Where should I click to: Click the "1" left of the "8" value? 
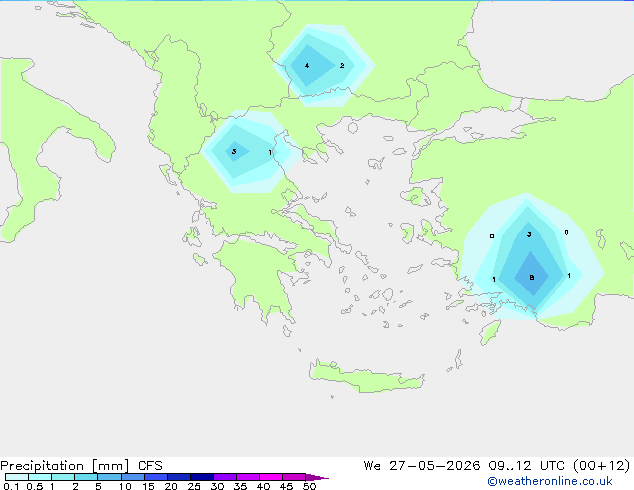(494, 279)
